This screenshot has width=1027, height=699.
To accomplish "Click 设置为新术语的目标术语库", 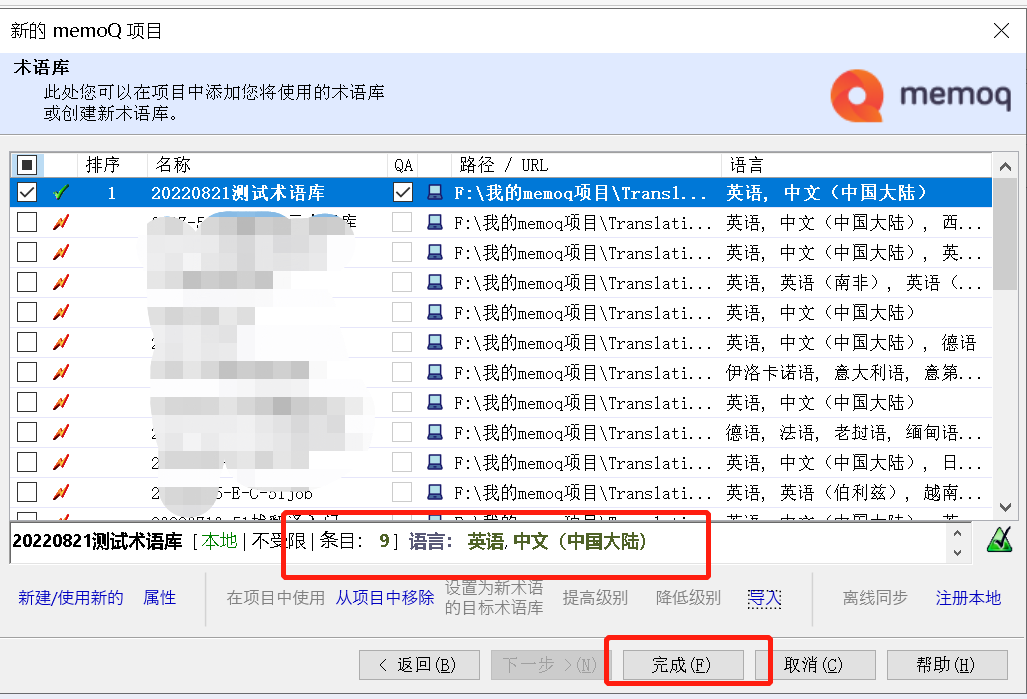I will [494, 597].
